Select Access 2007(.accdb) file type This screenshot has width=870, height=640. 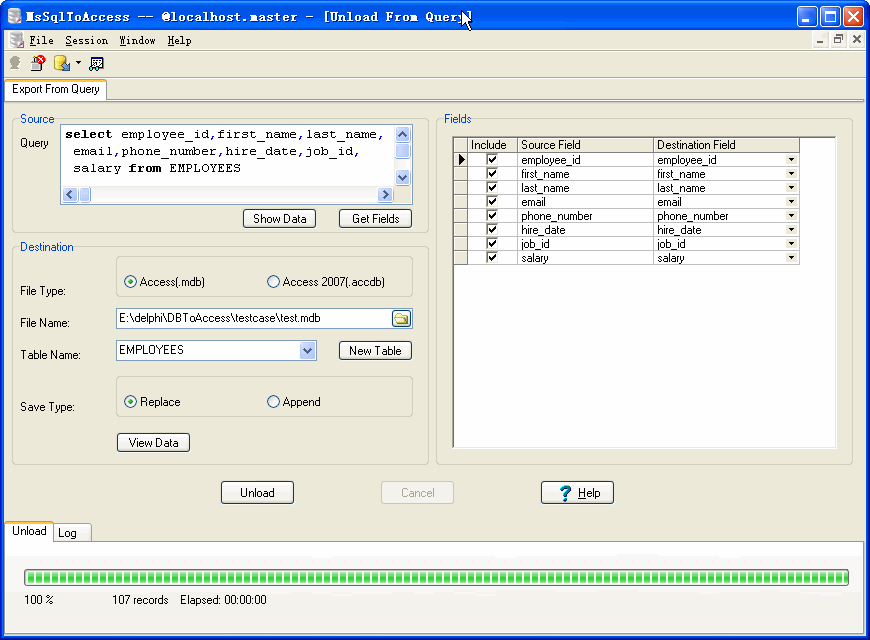(273, 282)
